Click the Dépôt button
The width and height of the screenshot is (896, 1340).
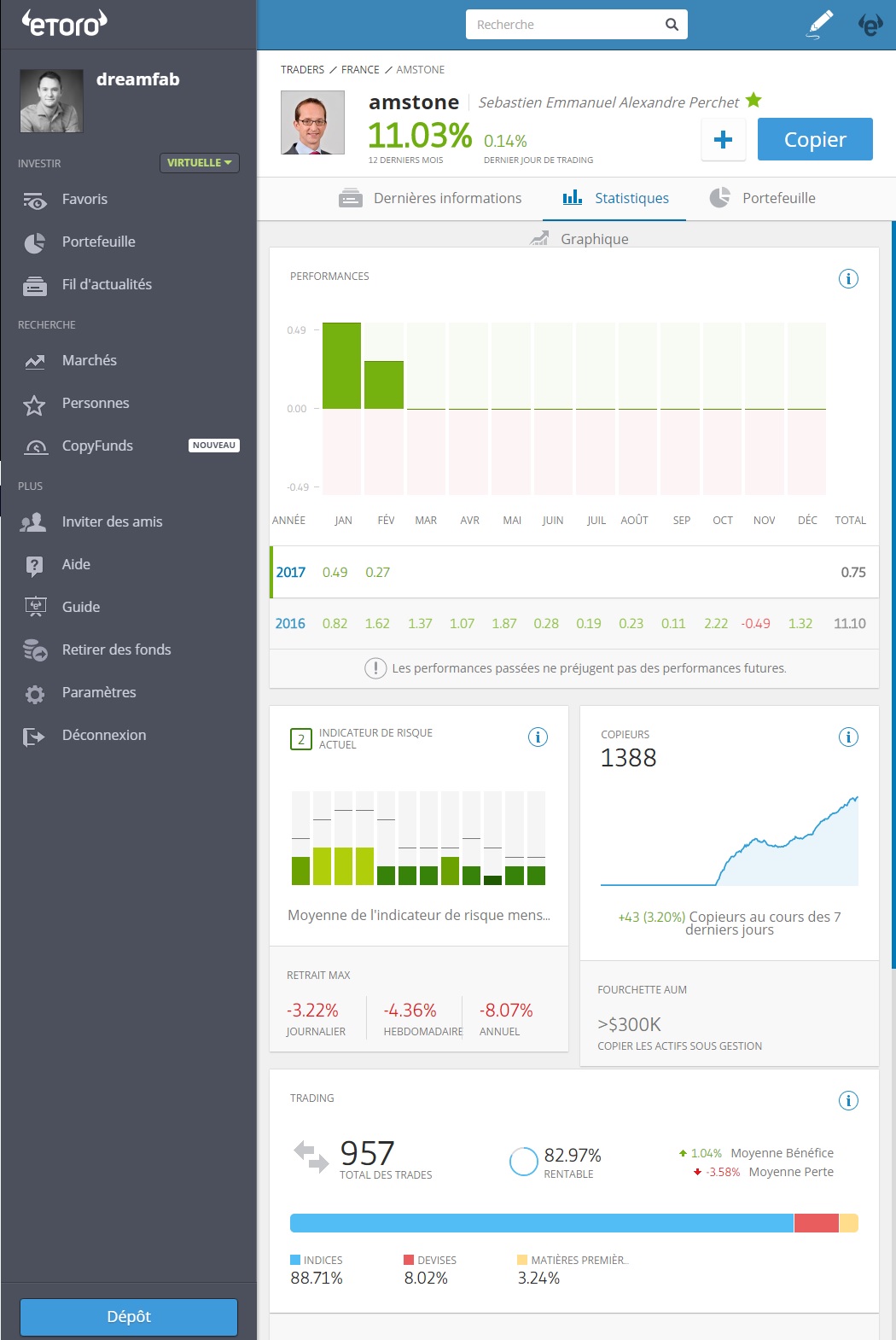tap(129, 1316)
